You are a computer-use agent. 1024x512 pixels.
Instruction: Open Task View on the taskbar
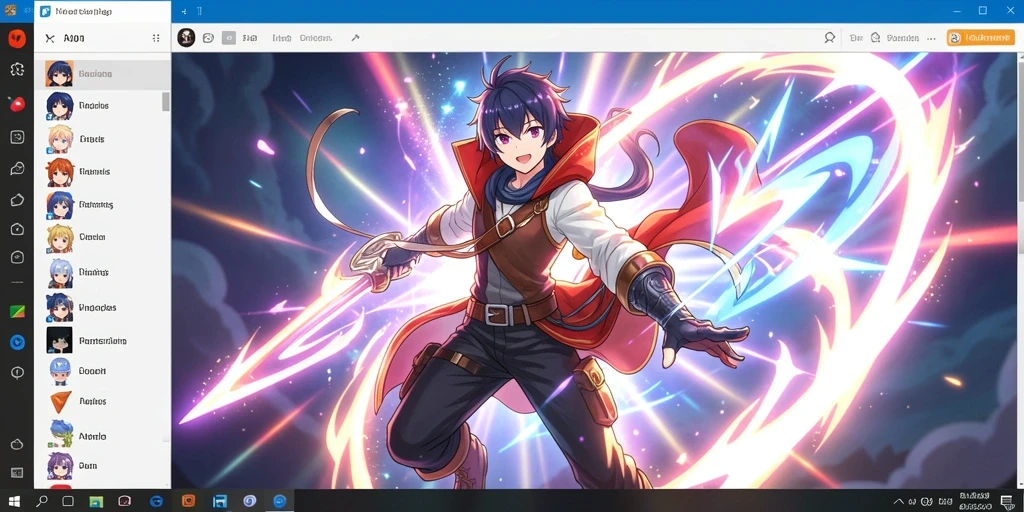point(68,501)
